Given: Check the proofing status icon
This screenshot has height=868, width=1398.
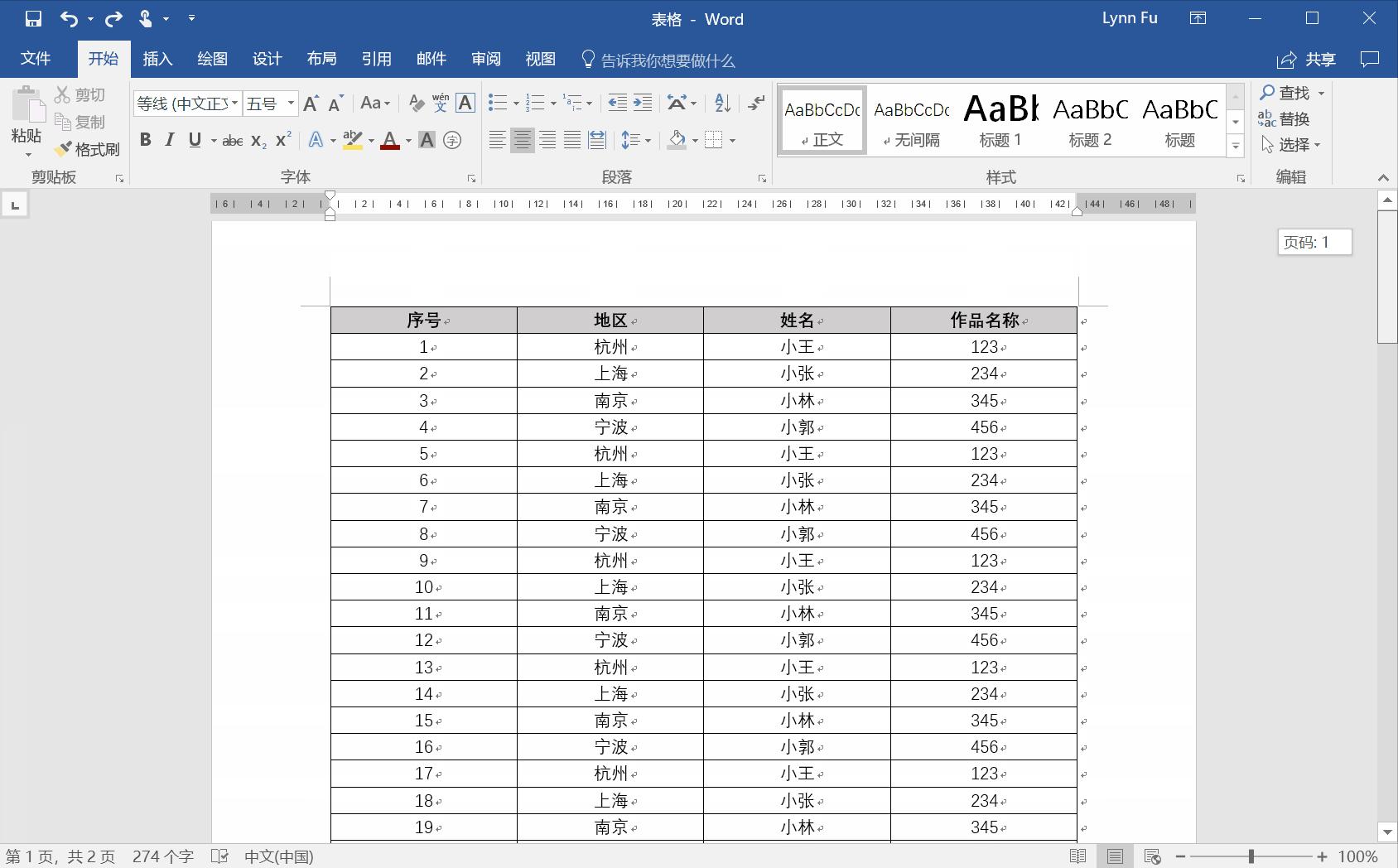Looking at the screenshot, I should (x=219, y=856).
